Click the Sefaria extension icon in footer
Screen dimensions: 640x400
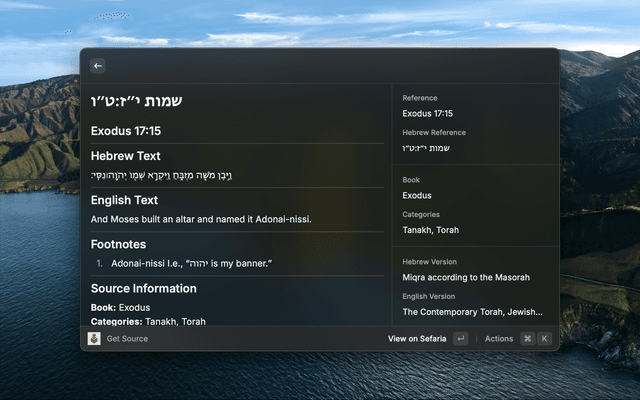point(94,339)
